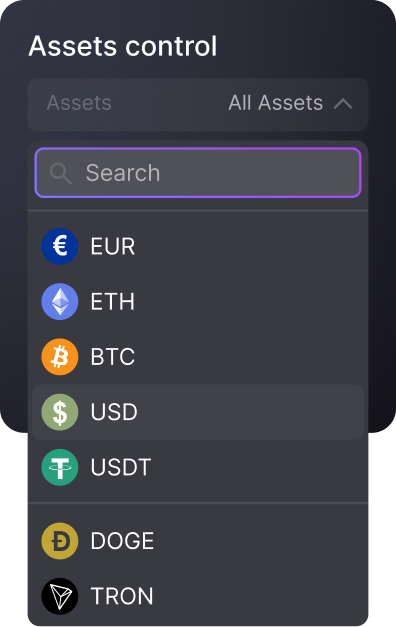Click the Tether USDT icon

click(x=60, y=467)
